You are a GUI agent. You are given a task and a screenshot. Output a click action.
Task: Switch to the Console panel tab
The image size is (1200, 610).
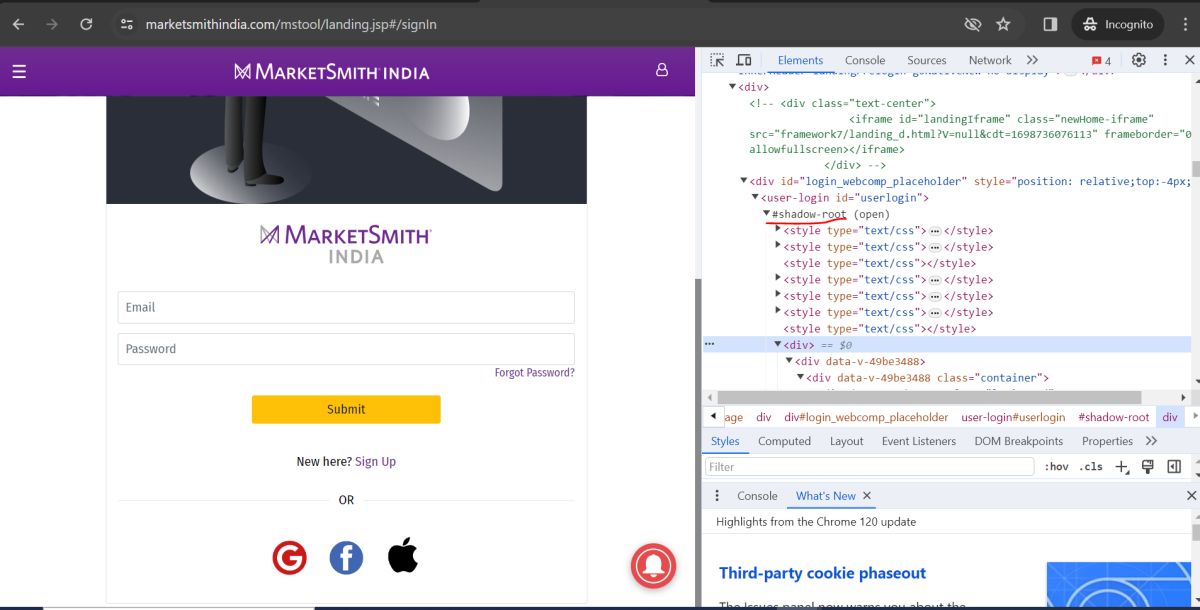(865, 60)
